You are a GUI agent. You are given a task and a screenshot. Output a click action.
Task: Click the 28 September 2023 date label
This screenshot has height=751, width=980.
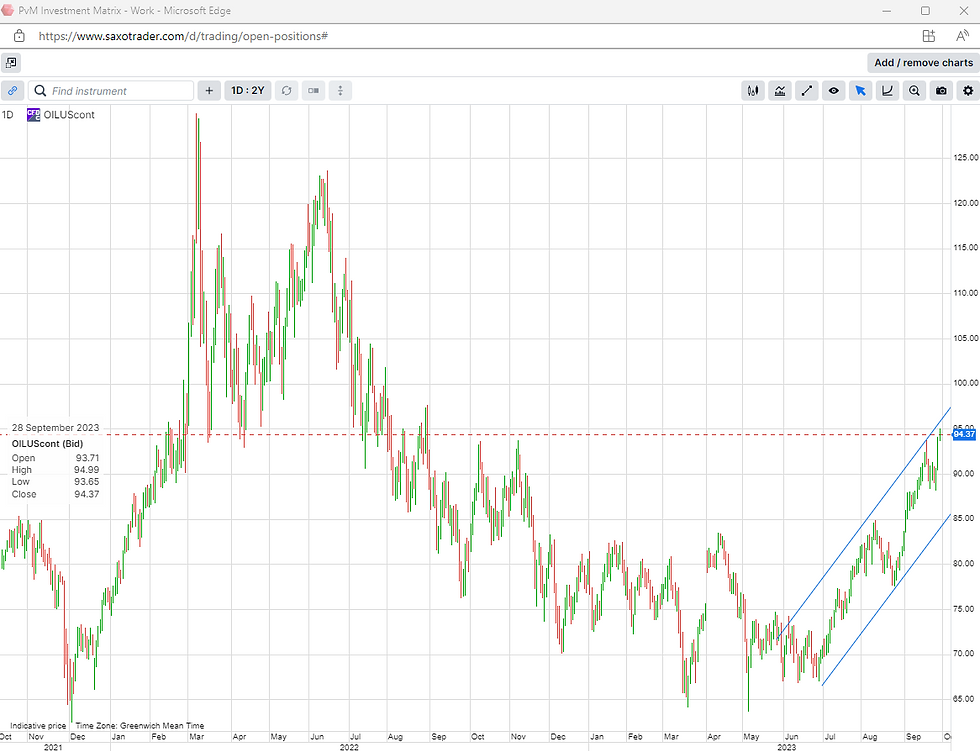[55, 427]
